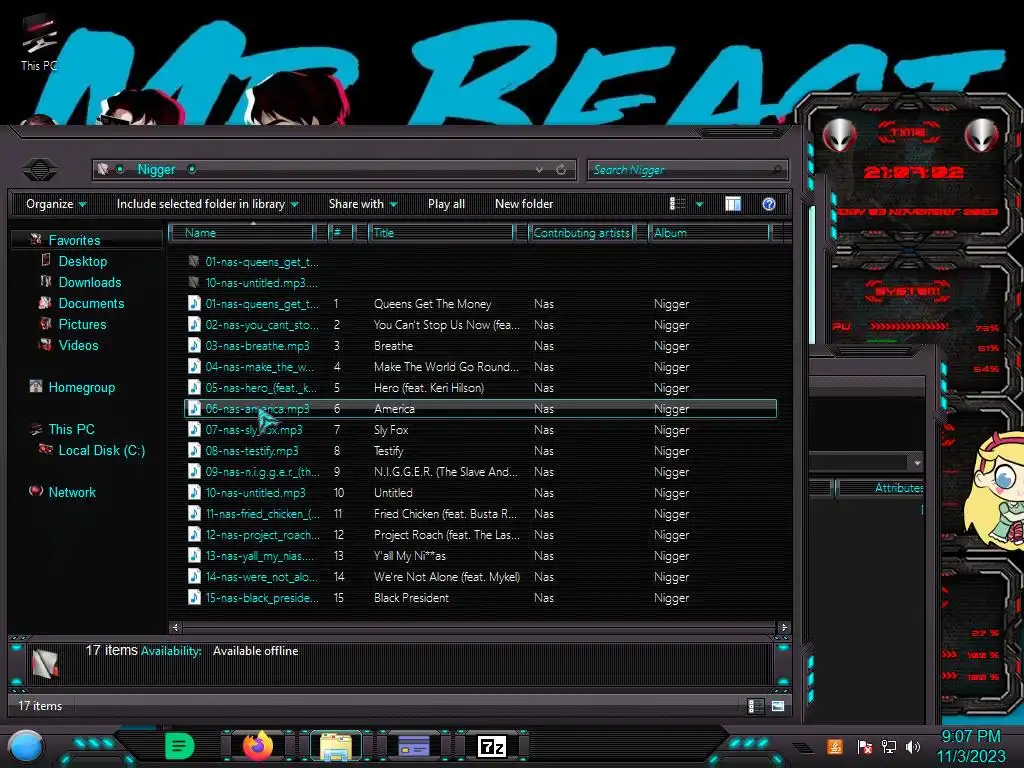The width and height of the screenshot is (1024, 768).
Task: Open the Start orb on the taskbar
Action: (26, 747)
